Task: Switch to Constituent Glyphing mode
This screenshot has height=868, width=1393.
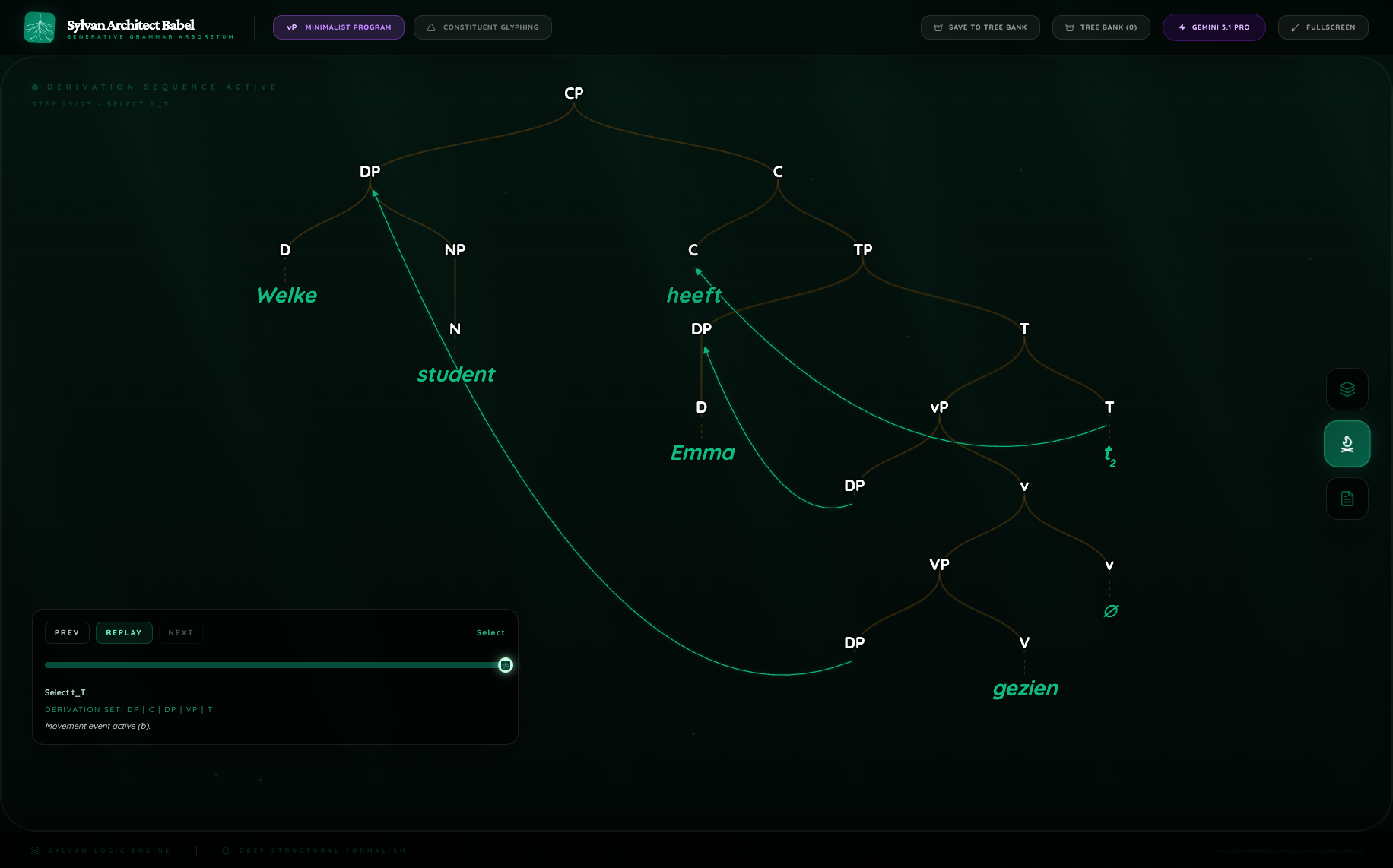Action: [x=482, y=27]
